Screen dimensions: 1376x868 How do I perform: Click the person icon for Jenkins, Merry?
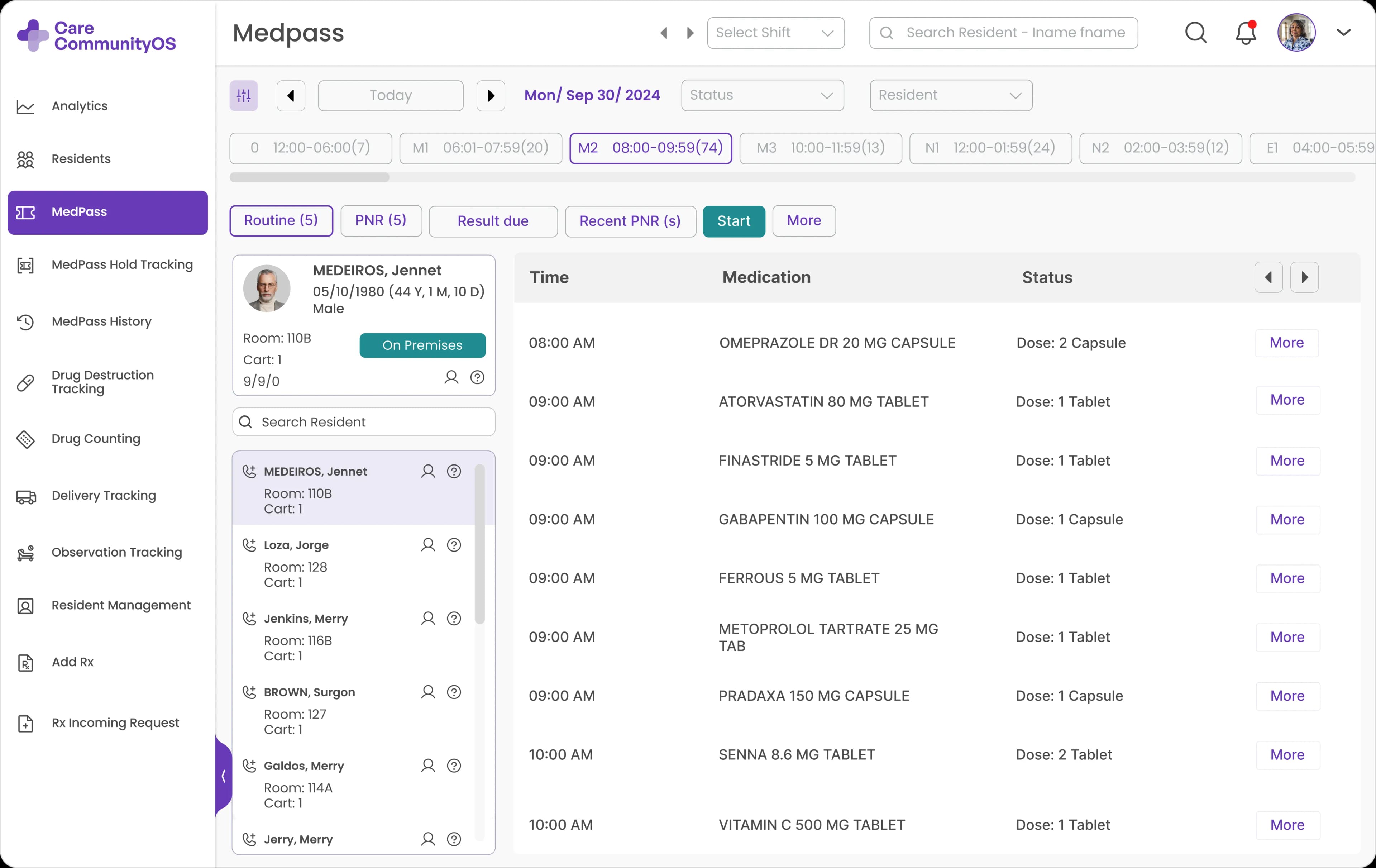click(427, 619)
